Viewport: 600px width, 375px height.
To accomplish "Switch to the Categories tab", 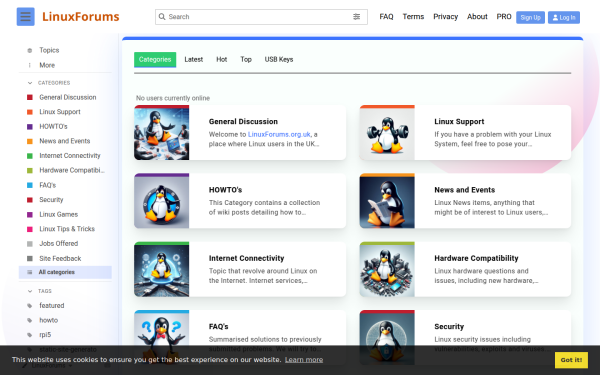I will 155,60.
